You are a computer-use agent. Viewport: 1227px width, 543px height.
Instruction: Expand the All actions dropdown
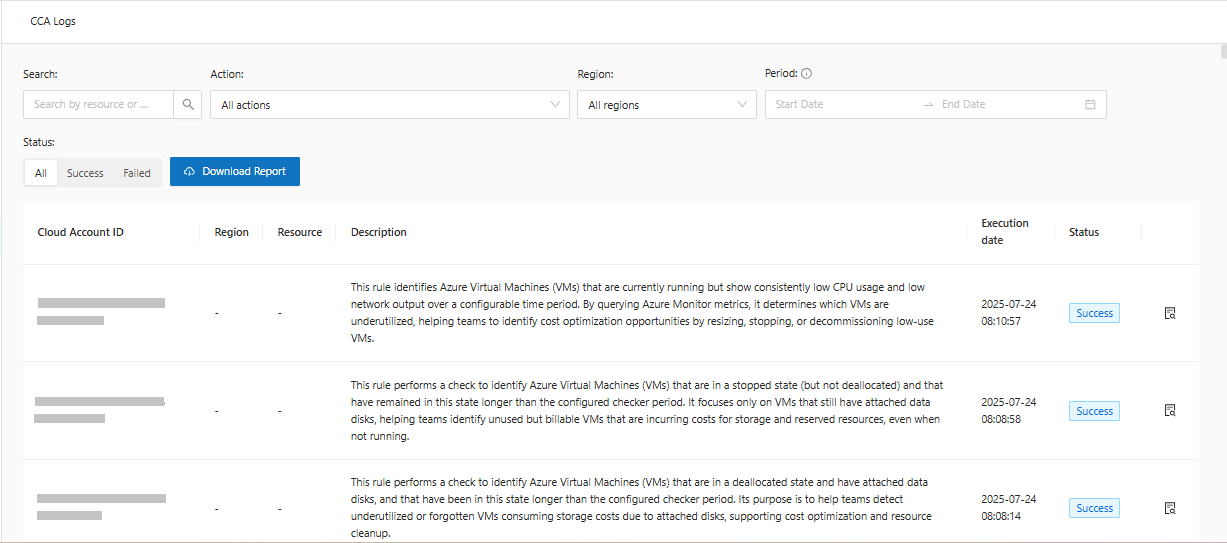tap(389, 105)
